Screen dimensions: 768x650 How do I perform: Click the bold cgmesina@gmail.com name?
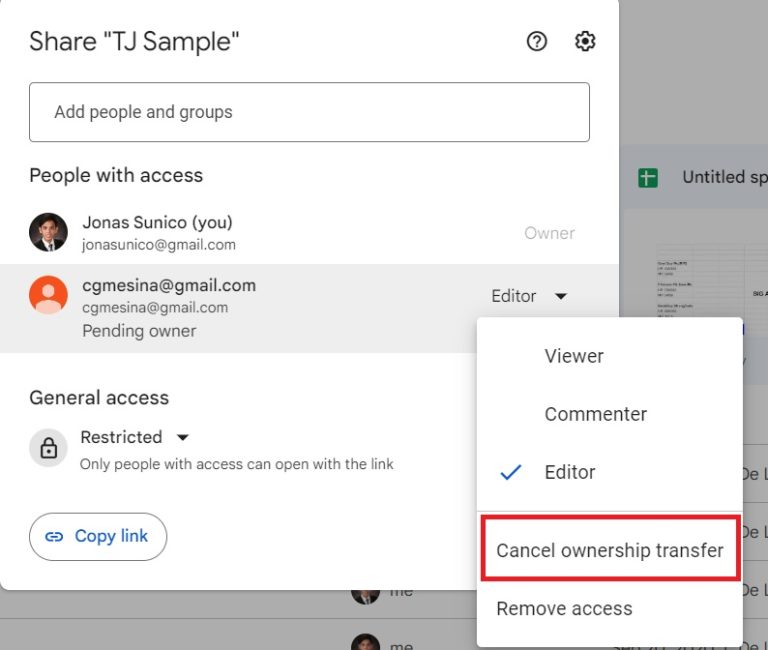[169, 286]
